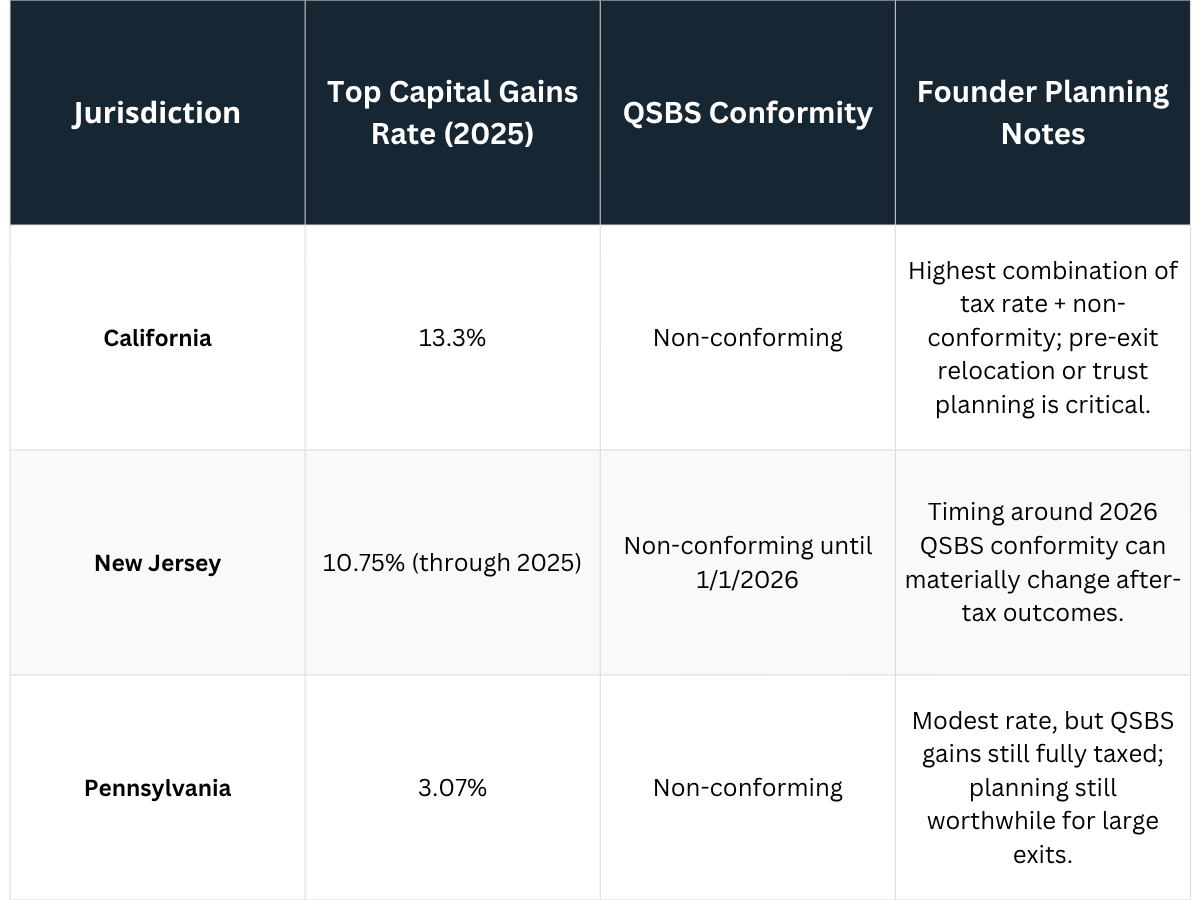Select the 3.07% rate cell
Viewport: 1200px width, 900px height.
(452, 788)
